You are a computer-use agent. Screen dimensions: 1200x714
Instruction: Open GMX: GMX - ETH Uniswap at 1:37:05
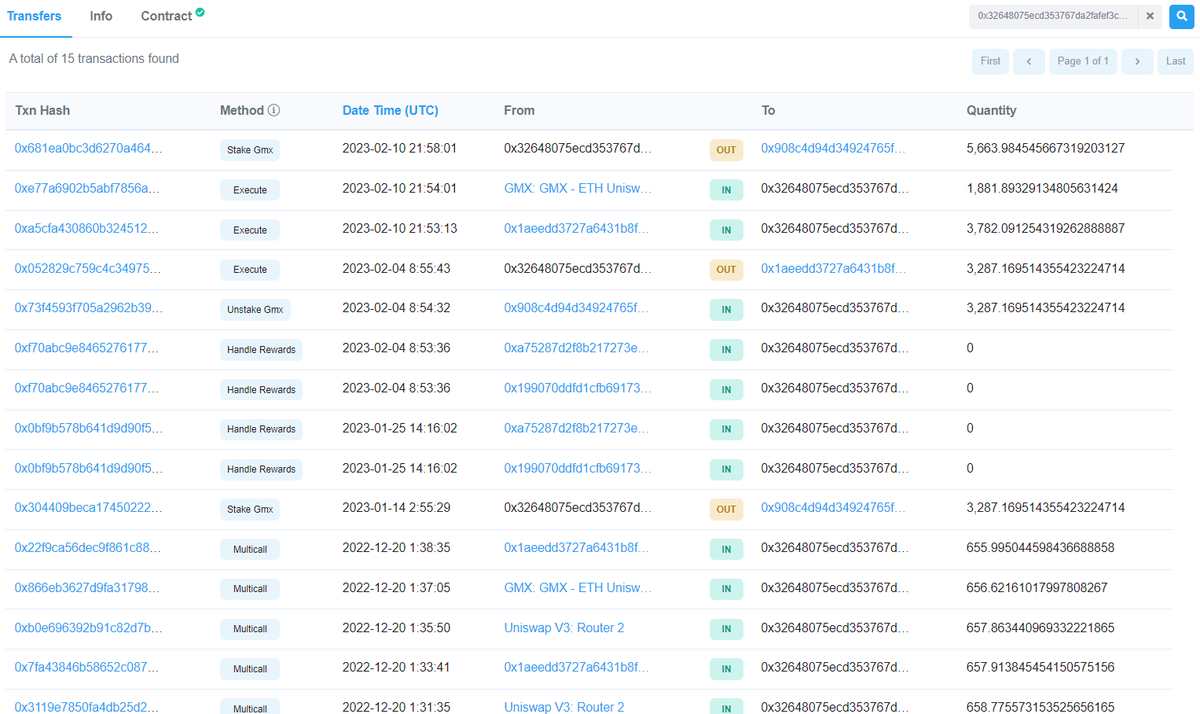tap(578, 589)
